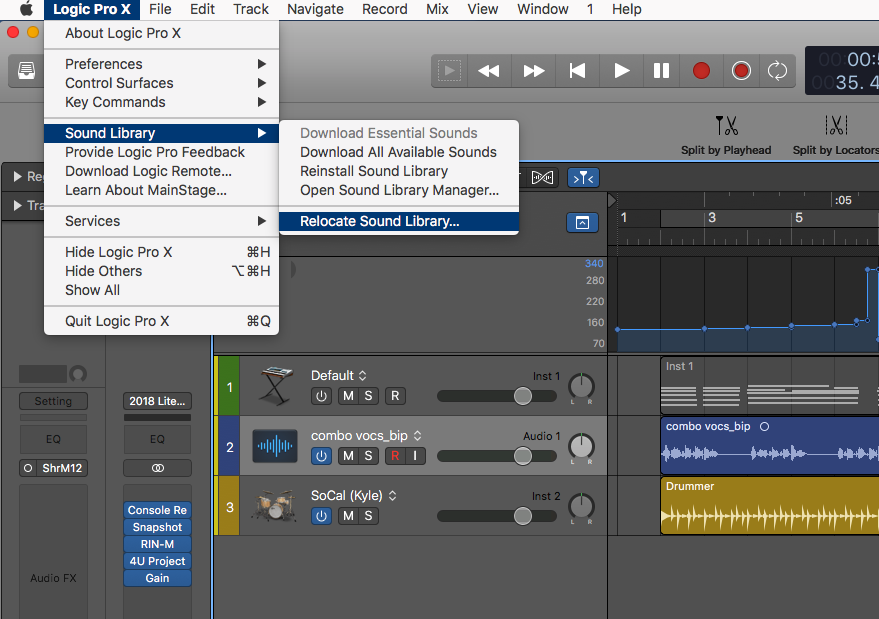Choose Reinstall Sound Library
The image size is (879, 619).
399,171
